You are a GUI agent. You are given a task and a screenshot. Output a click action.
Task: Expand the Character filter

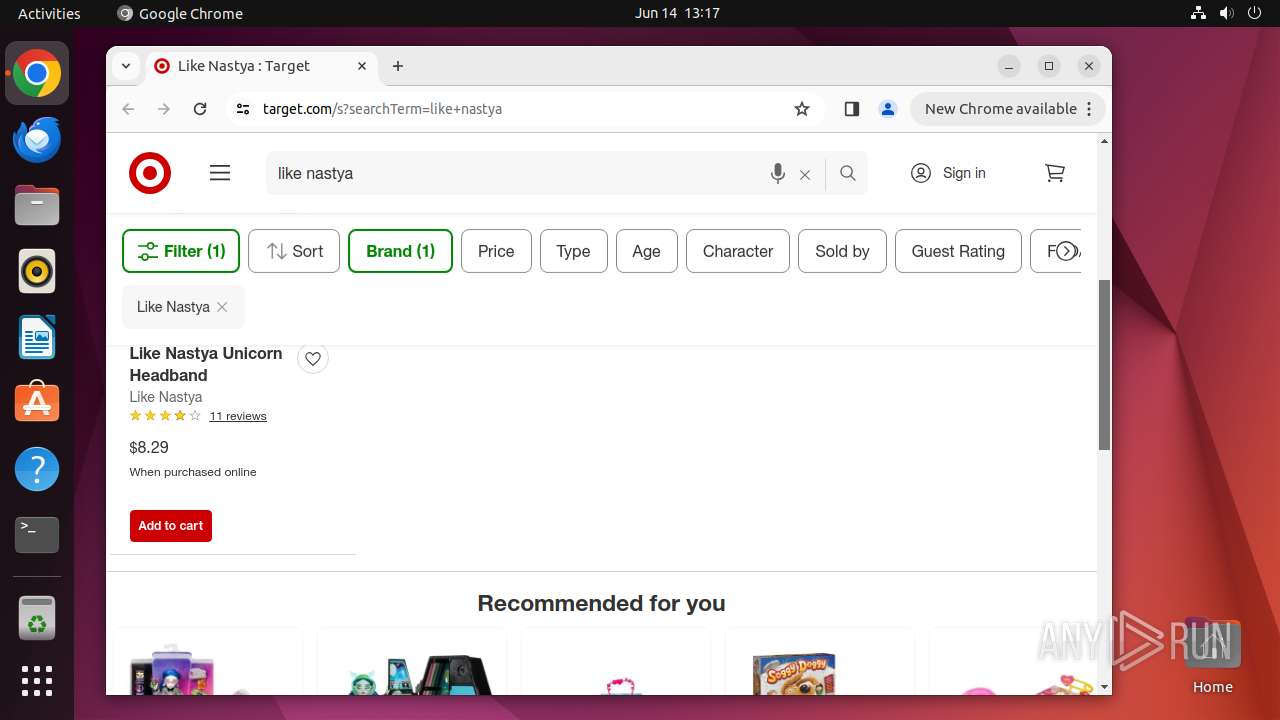738,251
